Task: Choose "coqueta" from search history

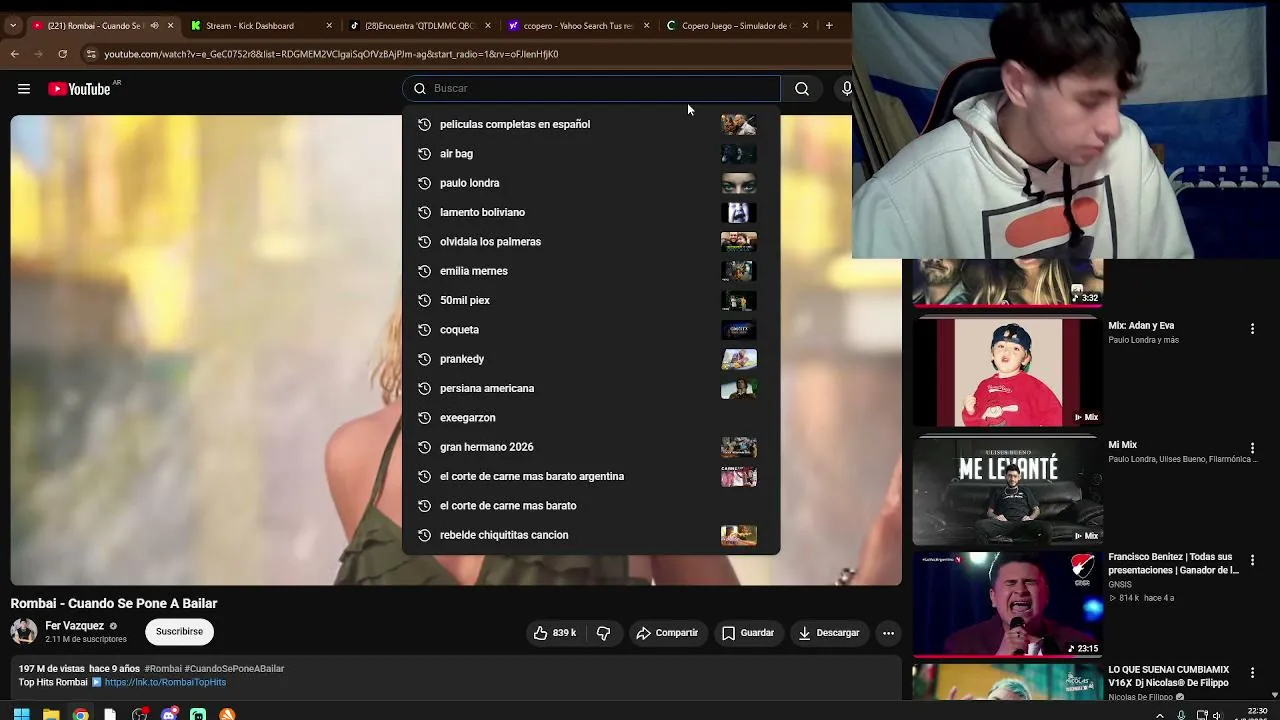Action: 591,330
